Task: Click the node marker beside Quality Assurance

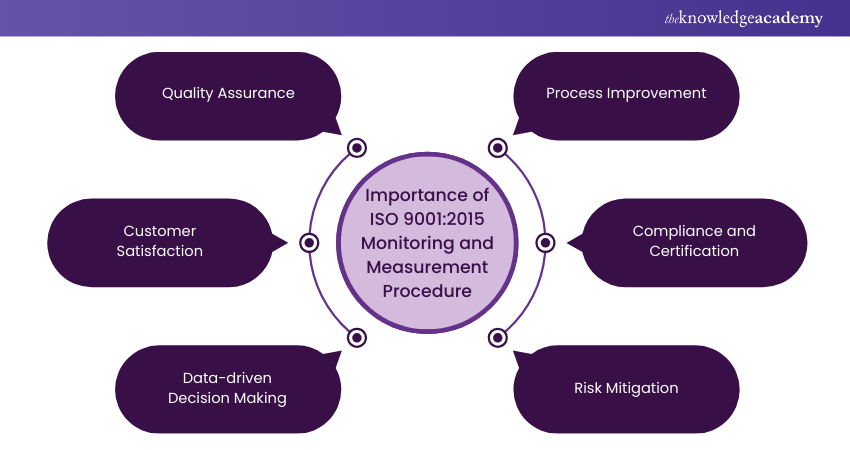Action: pos(357,148)
